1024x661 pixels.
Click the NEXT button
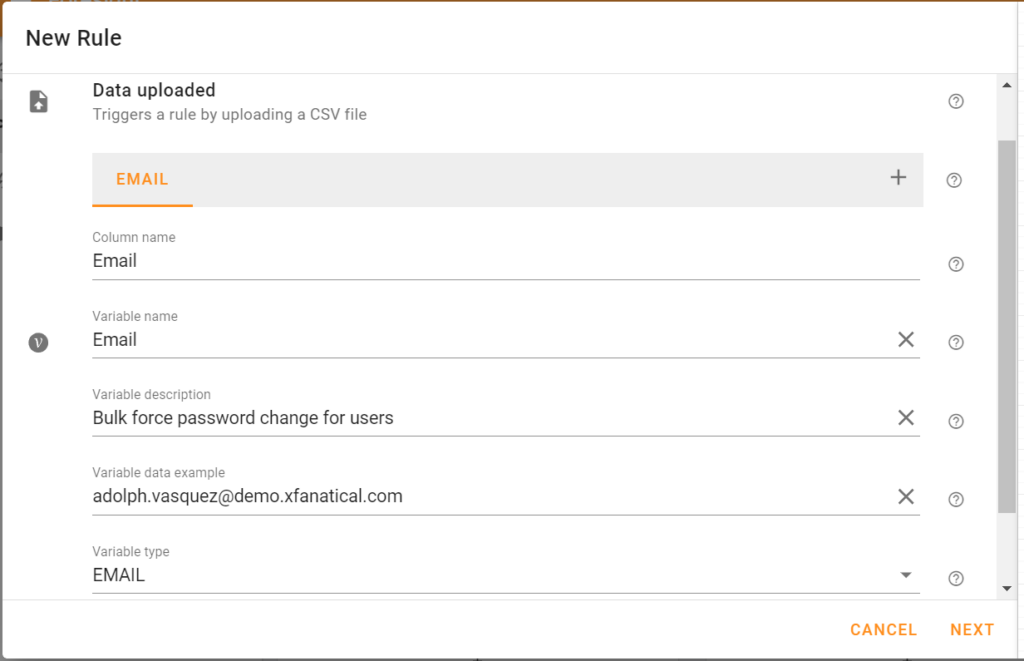click(971, 629)
